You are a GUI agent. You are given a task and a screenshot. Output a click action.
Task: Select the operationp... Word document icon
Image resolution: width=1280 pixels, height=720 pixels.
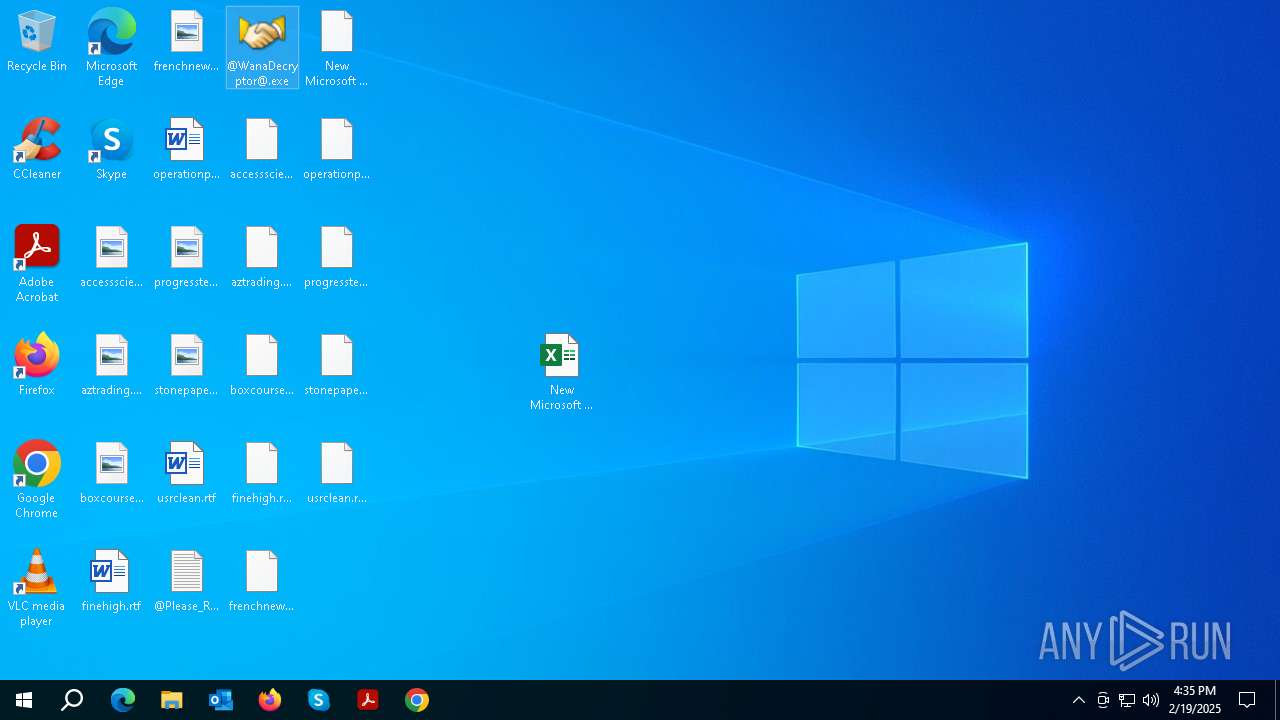click(x=186, y=151)
